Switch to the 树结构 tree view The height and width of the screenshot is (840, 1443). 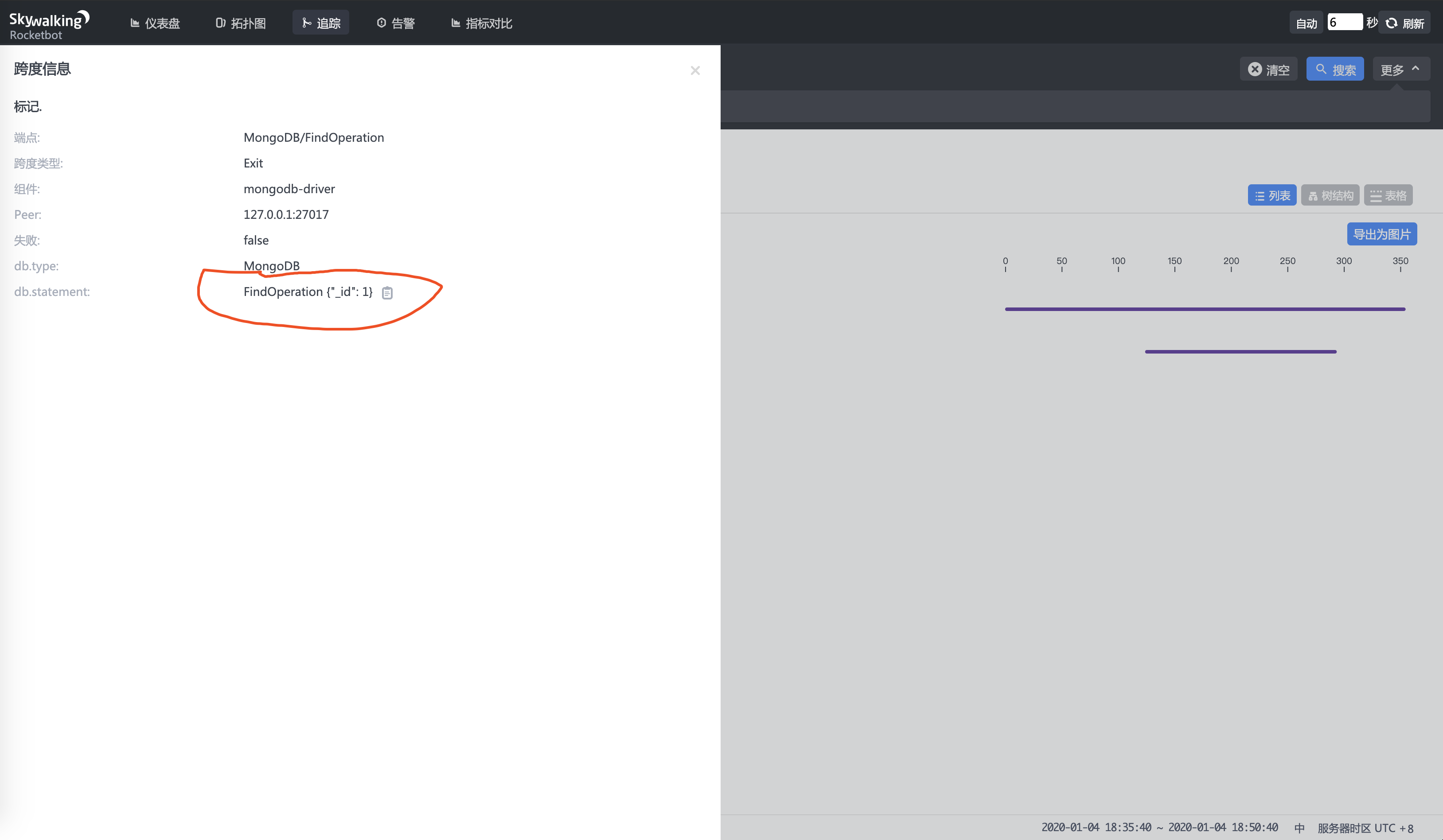1330,195
